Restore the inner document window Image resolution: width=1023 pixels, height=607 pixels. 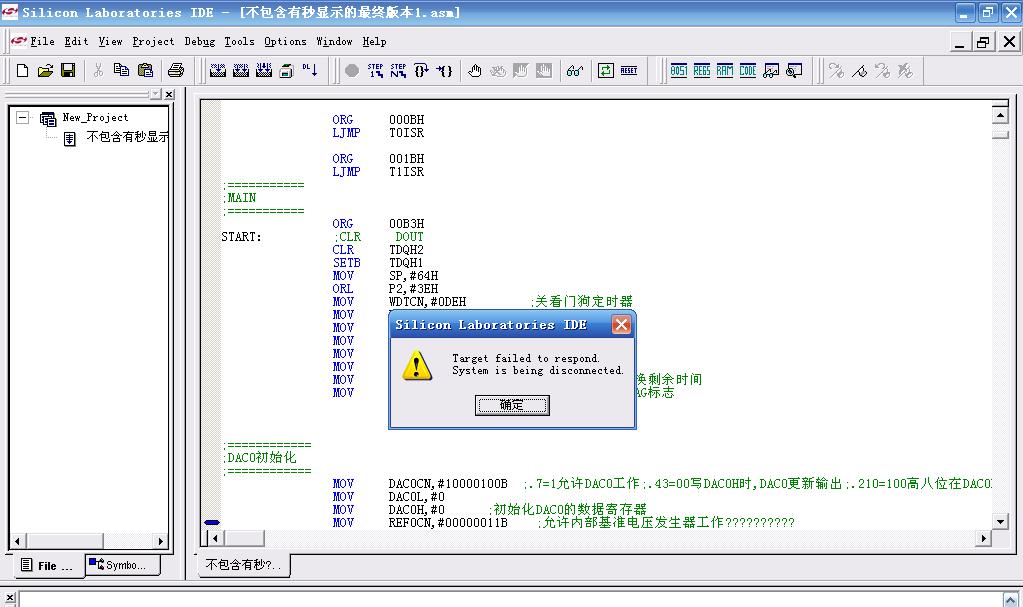pos(983,42)
